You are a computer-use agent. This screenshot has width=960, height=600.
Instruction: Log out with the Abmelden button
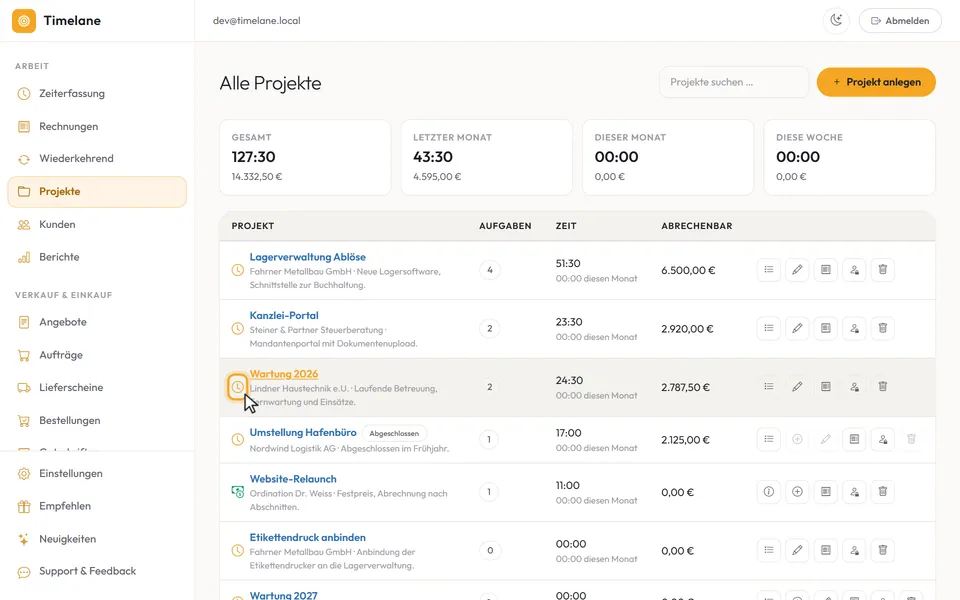coord(900,21)
